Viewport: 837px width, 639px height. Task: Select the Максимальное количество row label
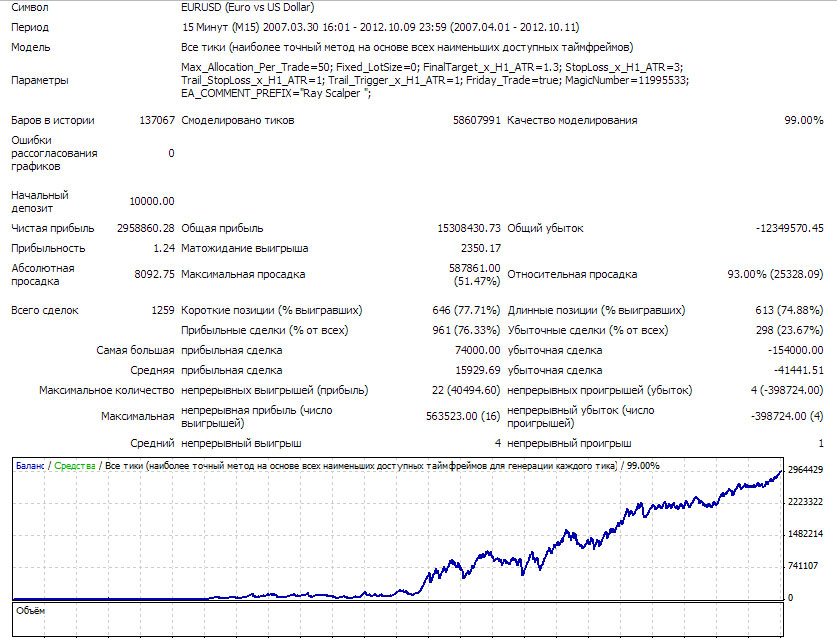click(x=106, y=391)
